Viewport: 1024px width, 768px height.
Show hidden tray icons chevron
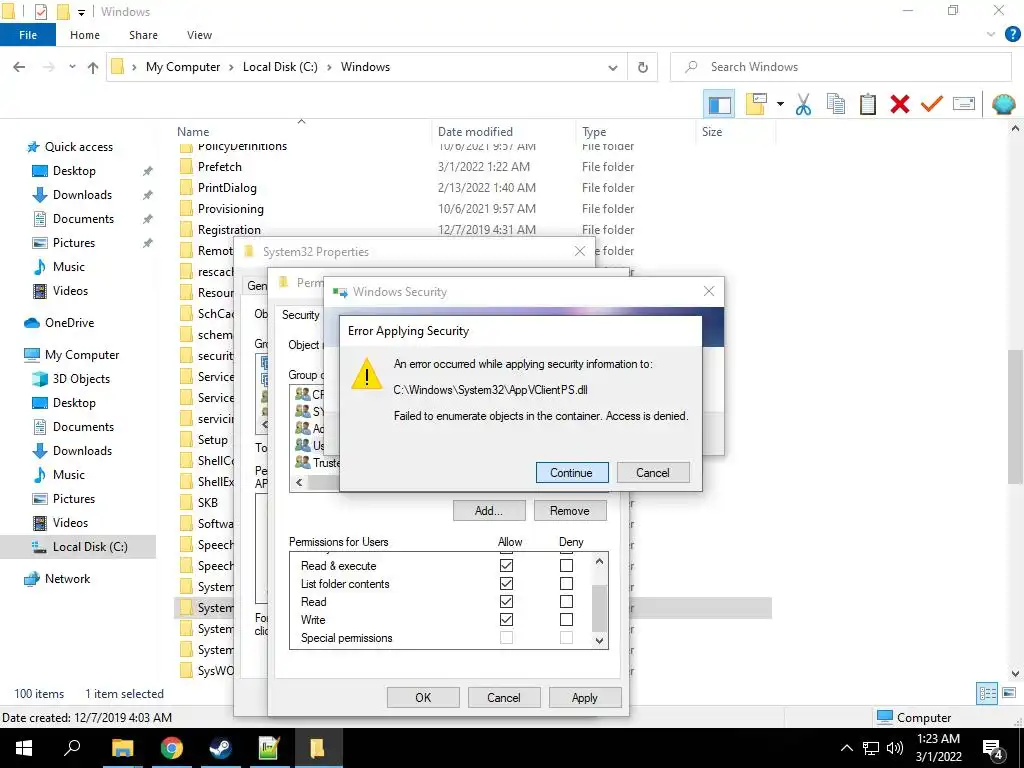(846, 748)
